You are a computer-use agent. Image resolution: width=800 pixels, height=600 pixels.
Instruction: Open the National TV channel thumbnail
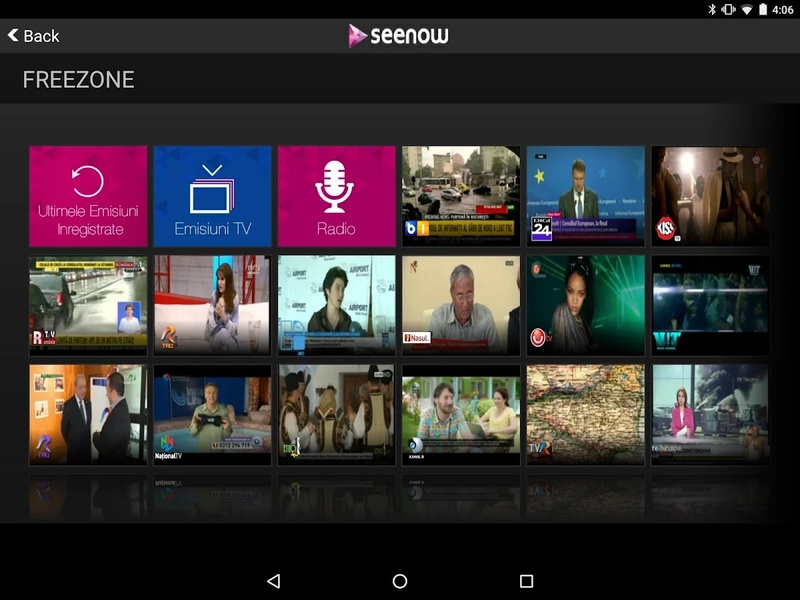[213, 415]
